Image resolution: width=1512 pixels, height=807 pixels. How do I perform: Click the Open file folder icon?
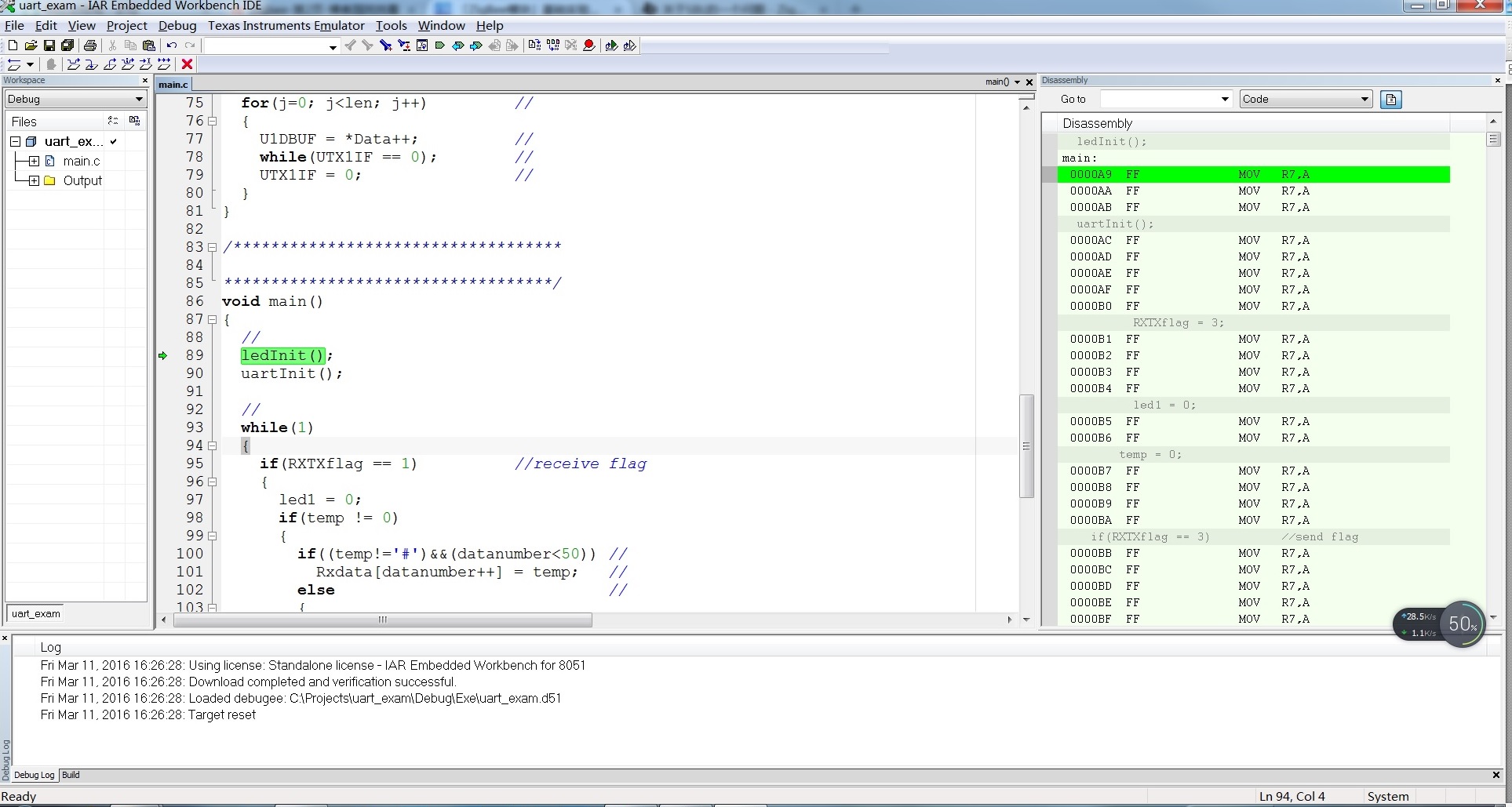31,45
